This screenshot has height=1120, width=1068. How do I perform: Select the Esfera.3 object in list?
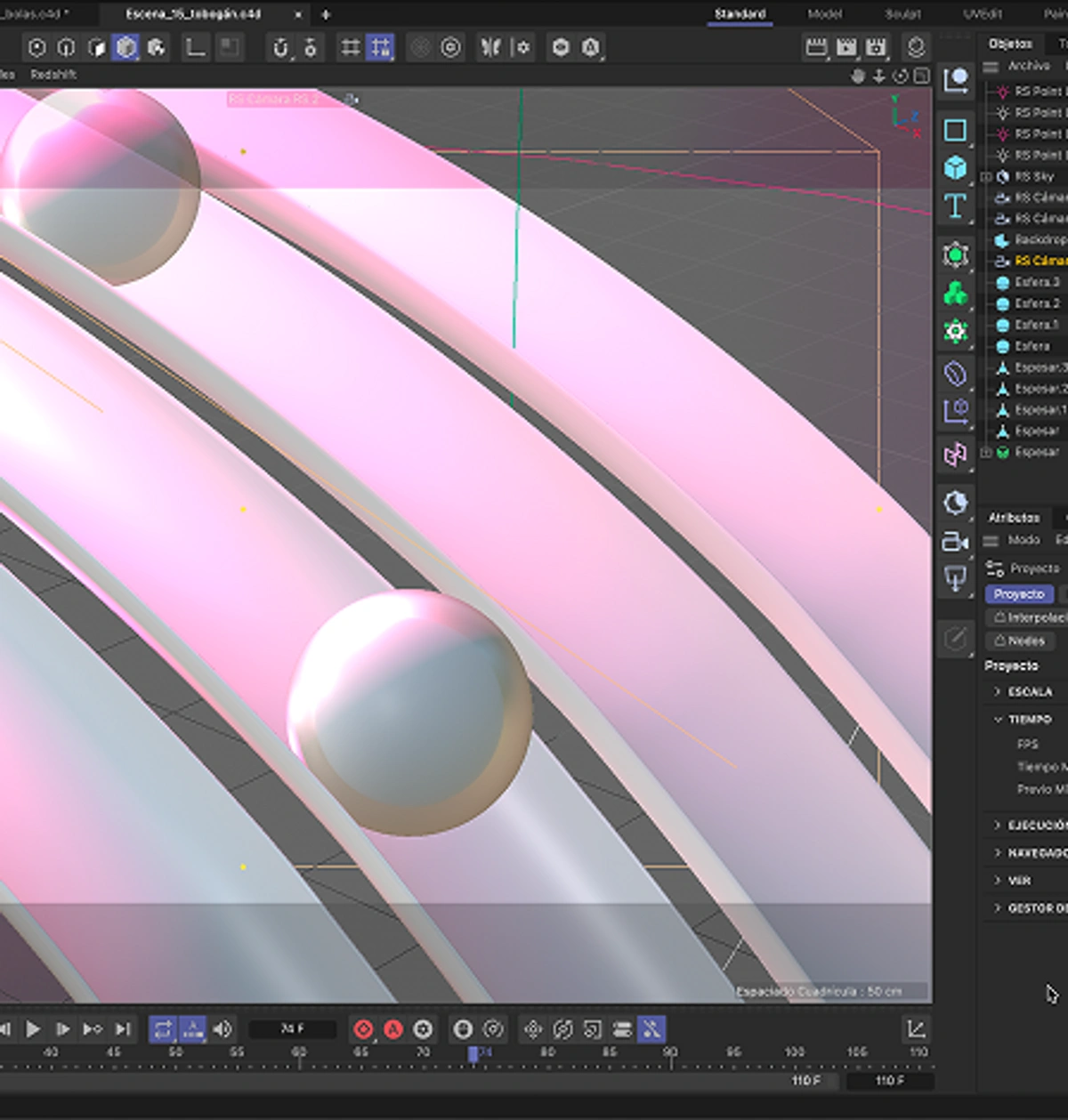[1037, 282]
